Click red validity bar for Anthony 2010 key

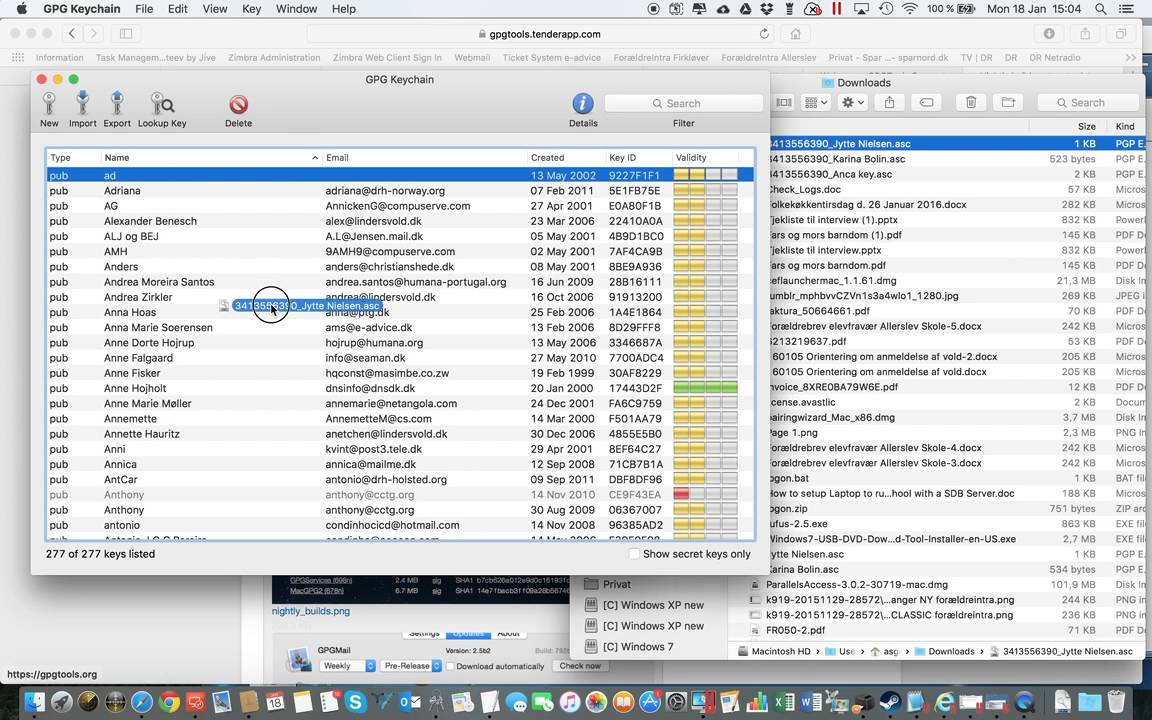[681, 494]
